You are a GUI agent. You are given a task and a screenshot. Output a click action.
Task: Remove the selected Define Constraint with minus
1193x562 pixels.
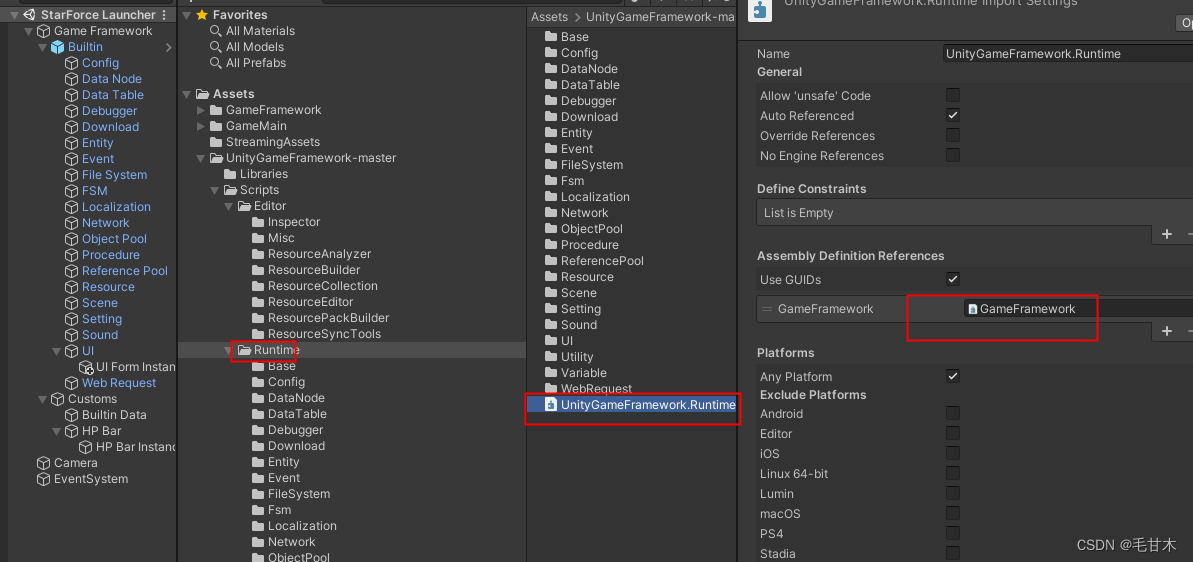[x=1188, y=234]
